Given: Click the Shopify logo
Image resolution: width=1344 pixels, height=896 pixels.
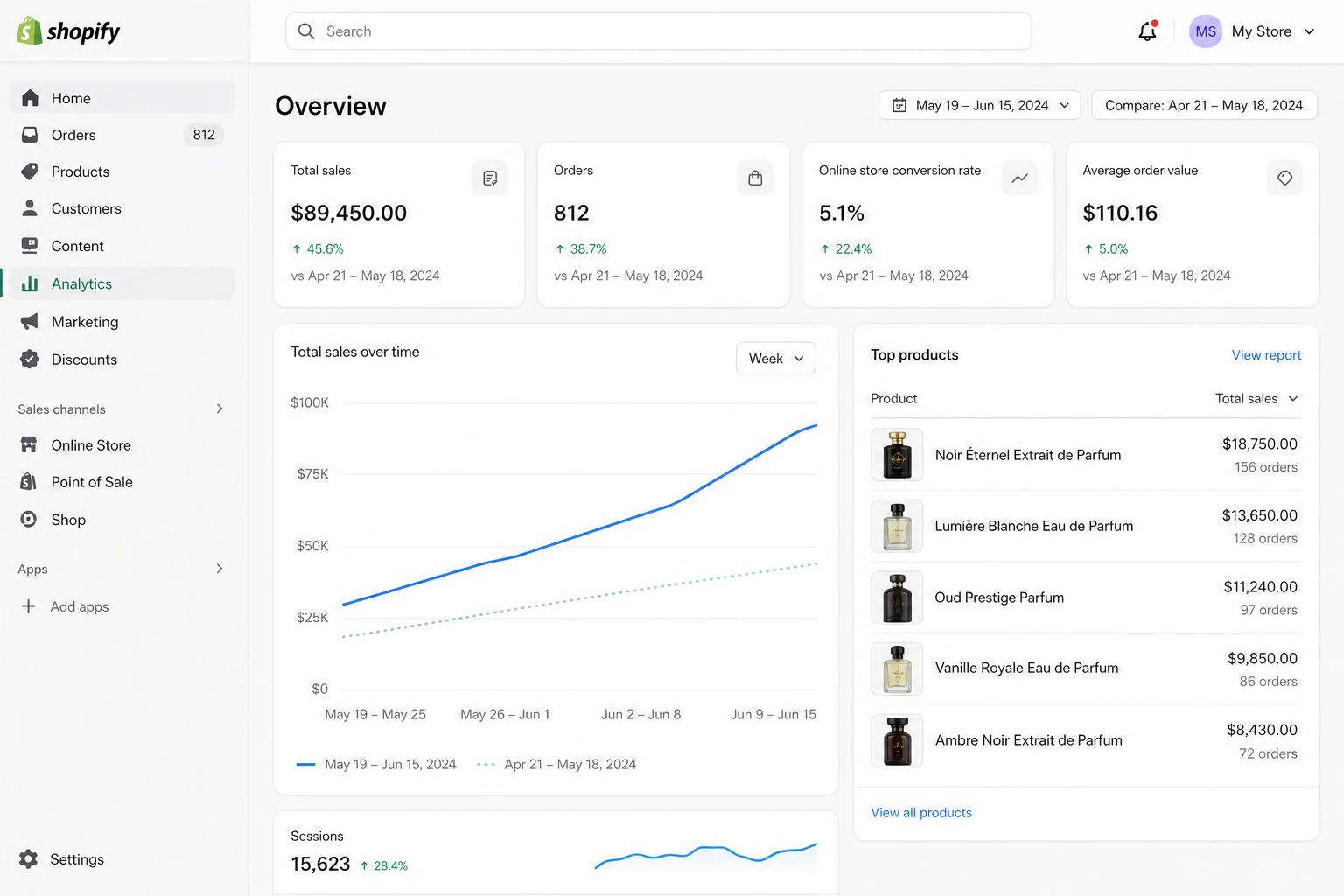Looking at the screenshot, I should (68, 31).
